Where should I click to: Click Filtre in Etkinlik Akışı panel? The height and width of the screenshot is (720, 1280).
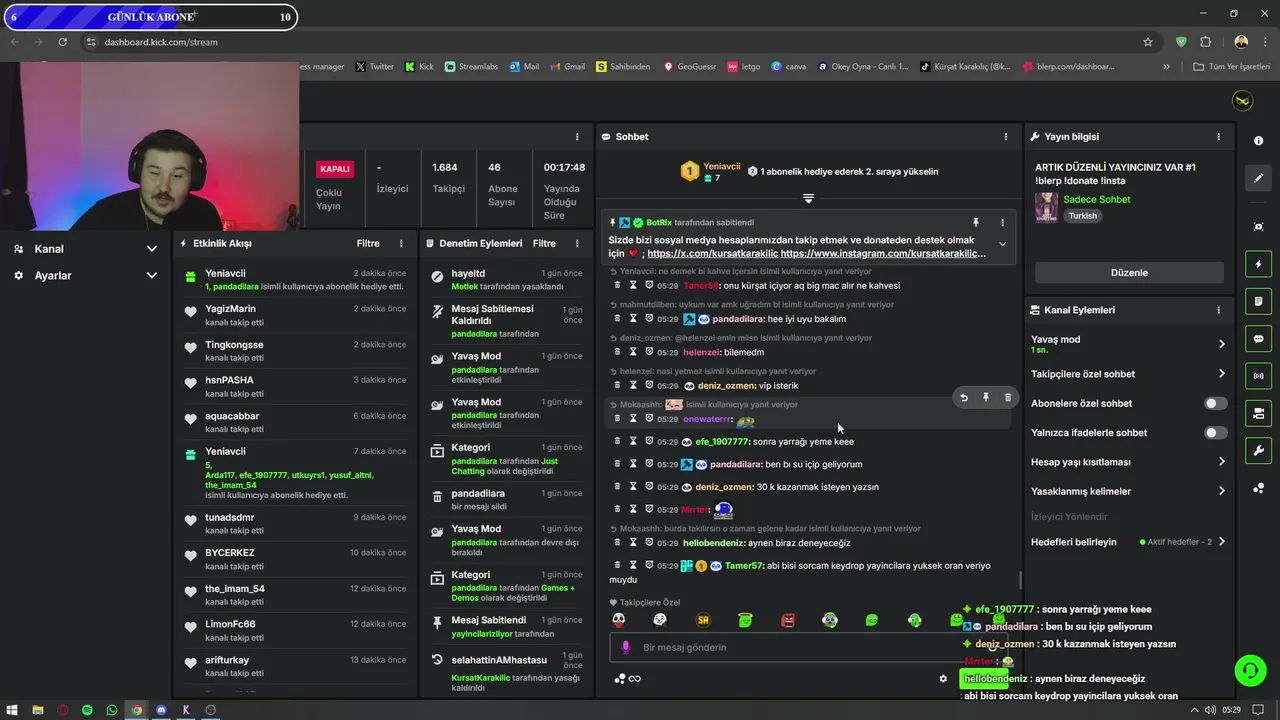[368, 243]
